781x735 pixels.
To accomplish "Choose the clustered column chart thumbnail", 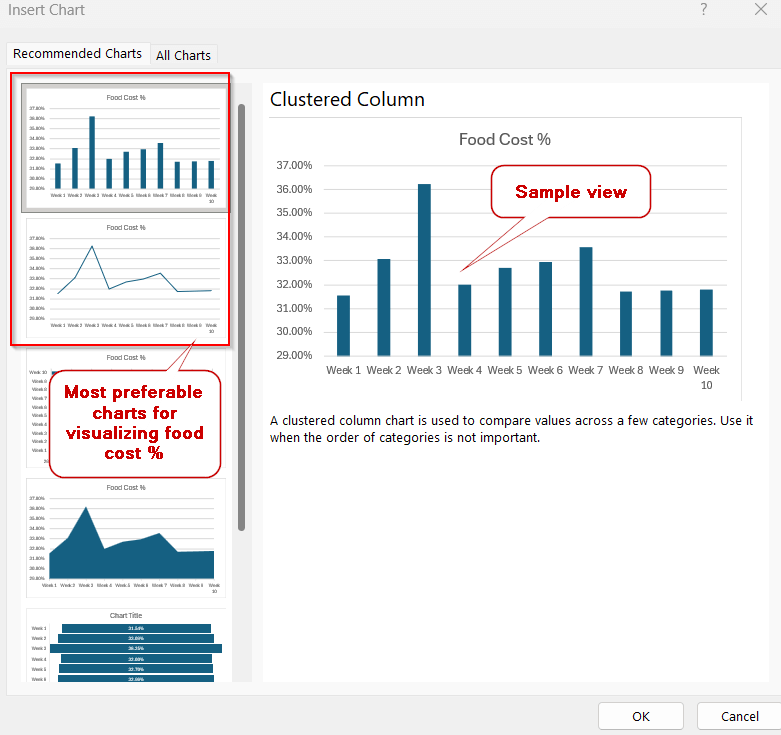I will coord(126,147).
